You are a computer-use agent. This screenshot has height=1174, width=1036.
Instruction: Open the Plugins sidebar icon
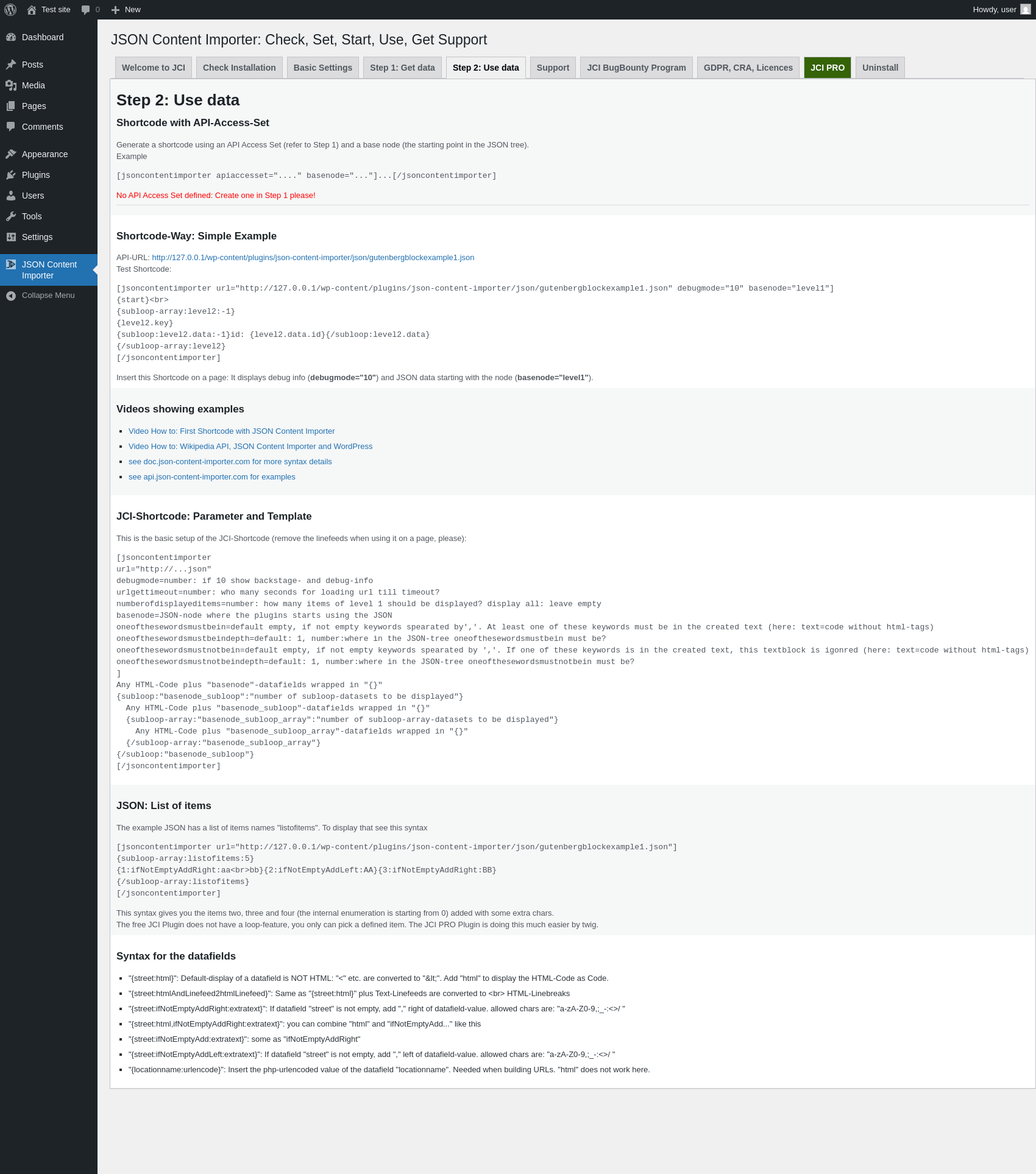point(11,175)
